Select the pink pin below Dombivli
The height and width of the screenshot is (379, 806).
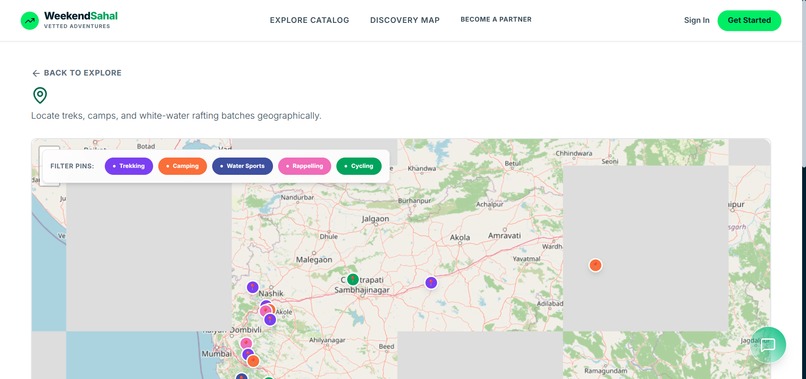tap(246, 344)
